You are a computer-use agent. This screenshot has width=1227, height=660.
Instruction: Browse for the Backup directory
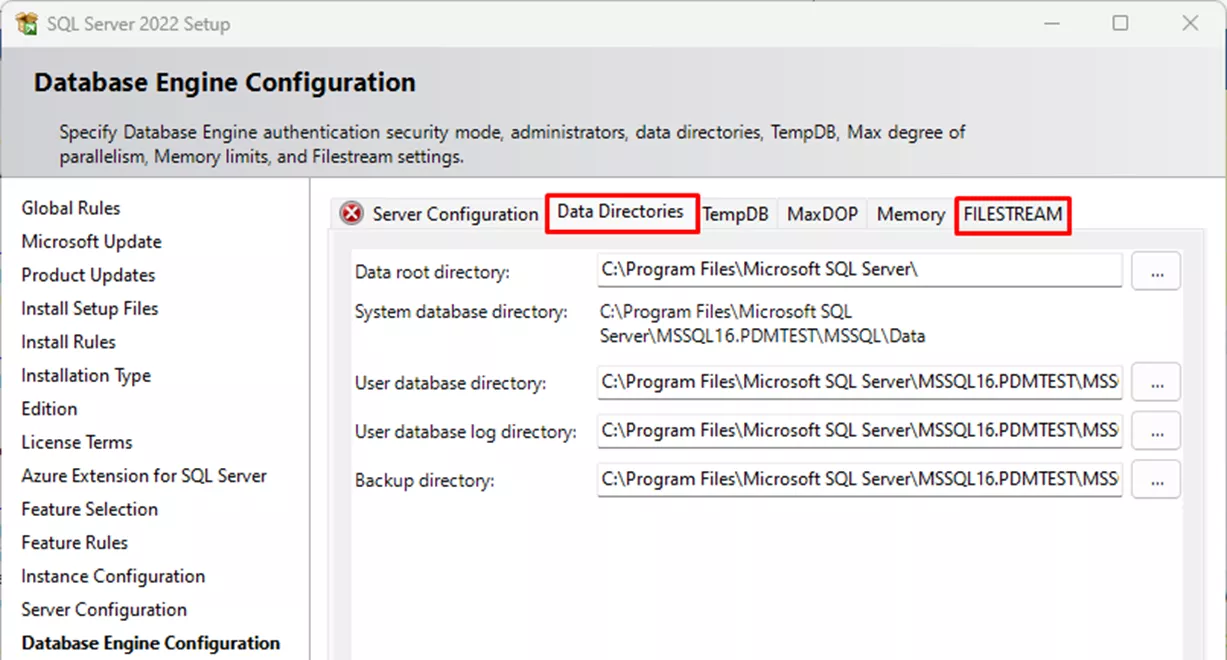pos(1156,480)
